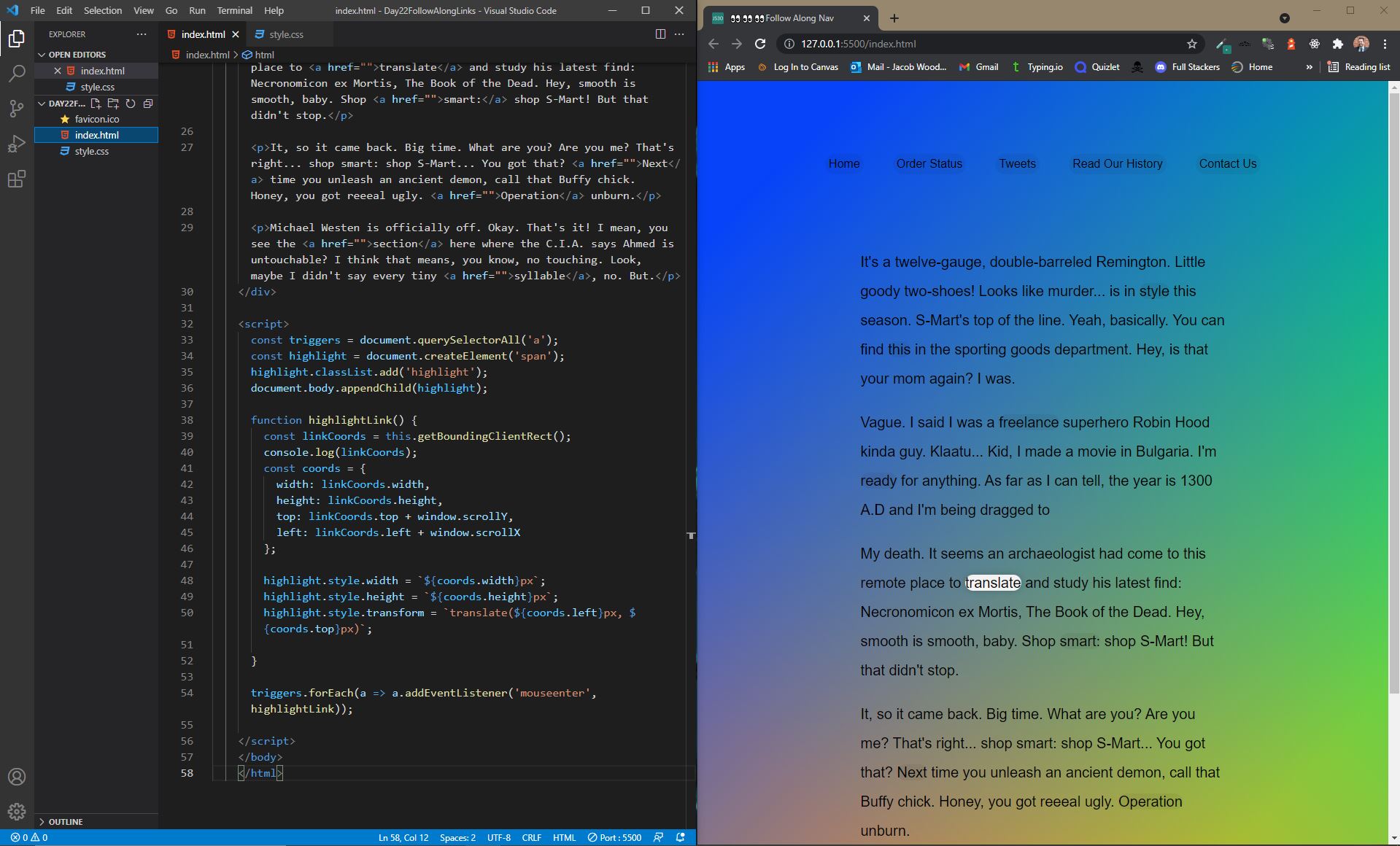Viewport: 1400px width, 846px height.
Task: Open the Search view in activity bar
Action: (x=16, y=74)
